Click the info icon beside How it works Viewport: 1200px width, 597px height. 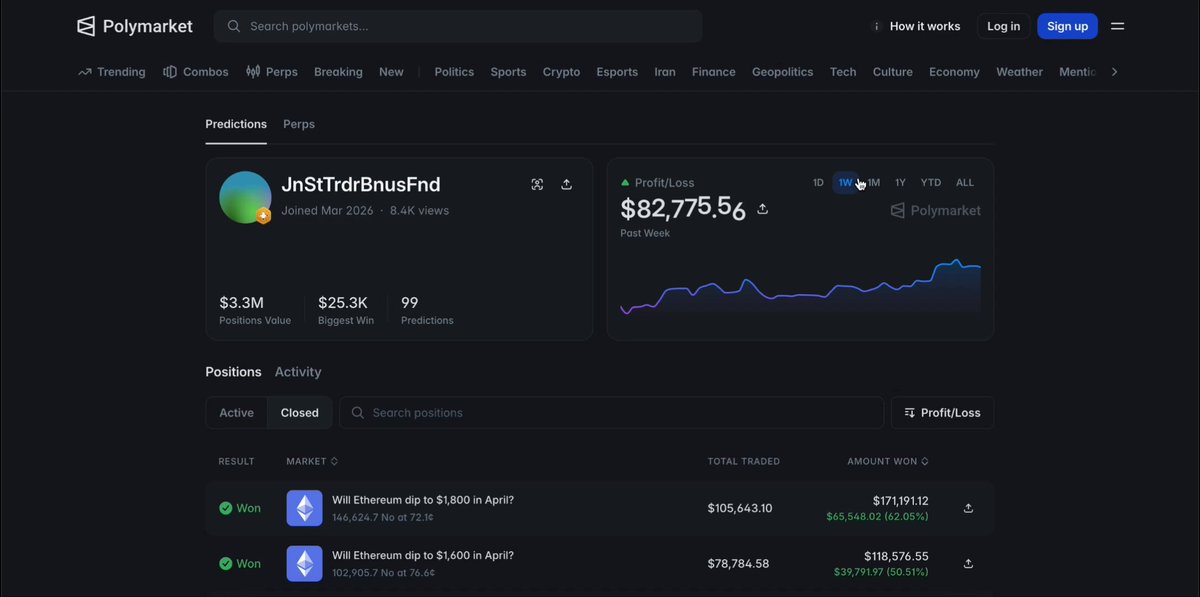click(877, 26)
